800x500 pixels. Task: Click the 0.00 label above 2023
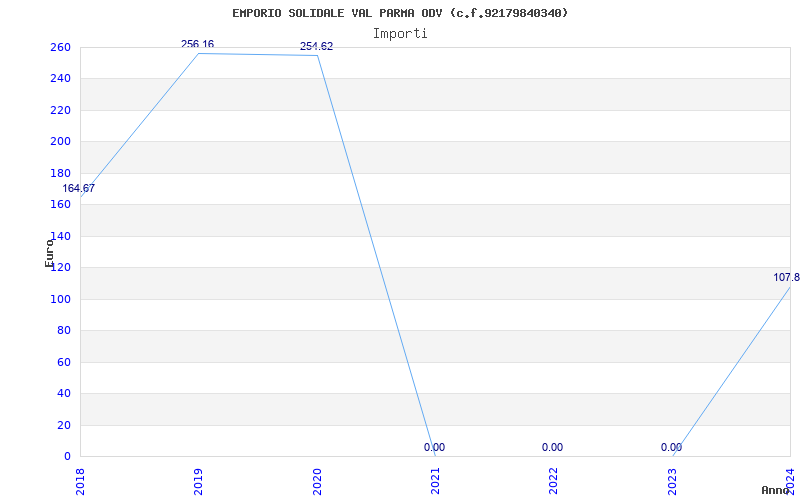671,447
